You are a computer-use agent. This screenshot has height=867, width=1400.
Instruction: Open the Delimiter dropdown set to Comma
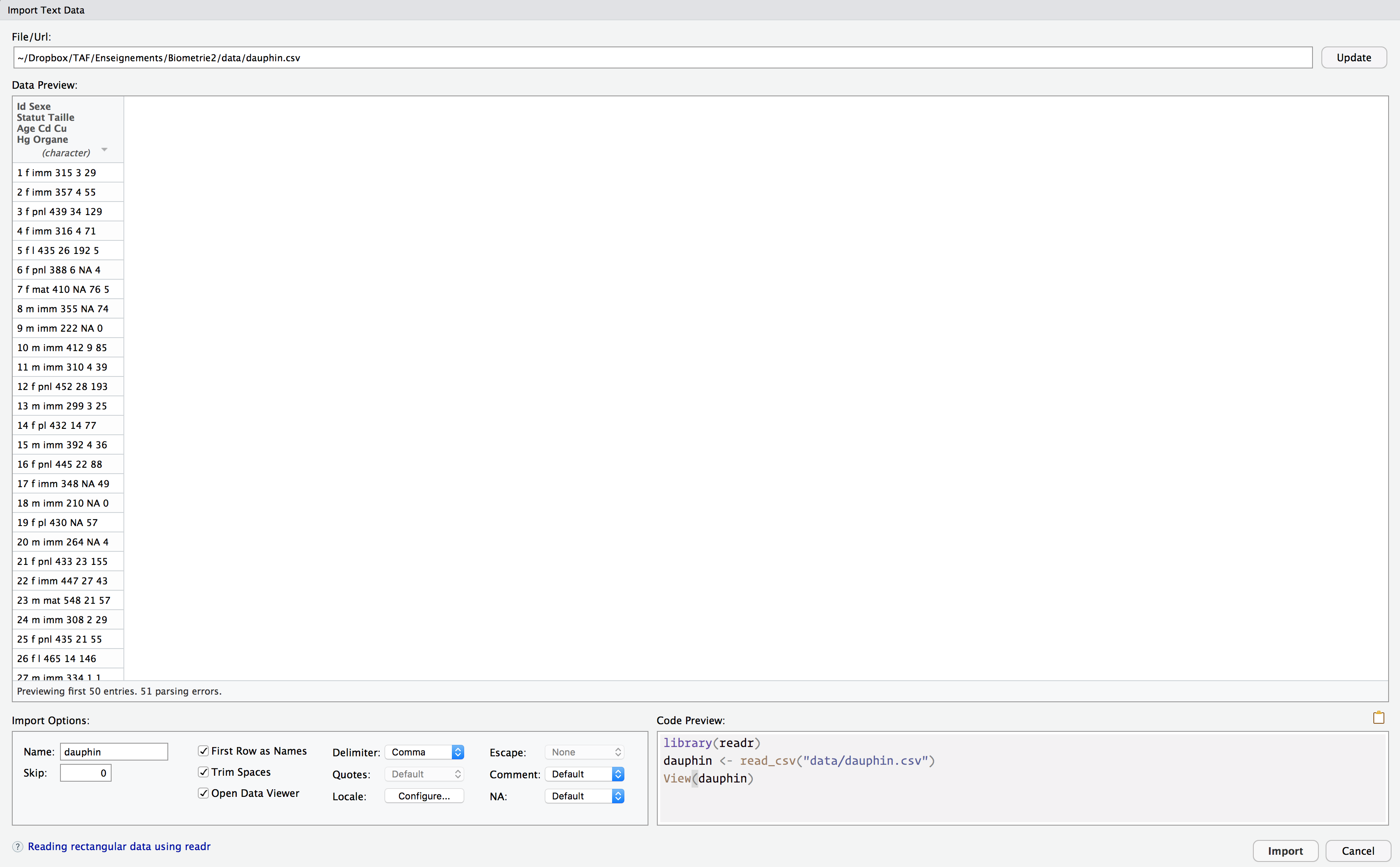click(424, 752)
